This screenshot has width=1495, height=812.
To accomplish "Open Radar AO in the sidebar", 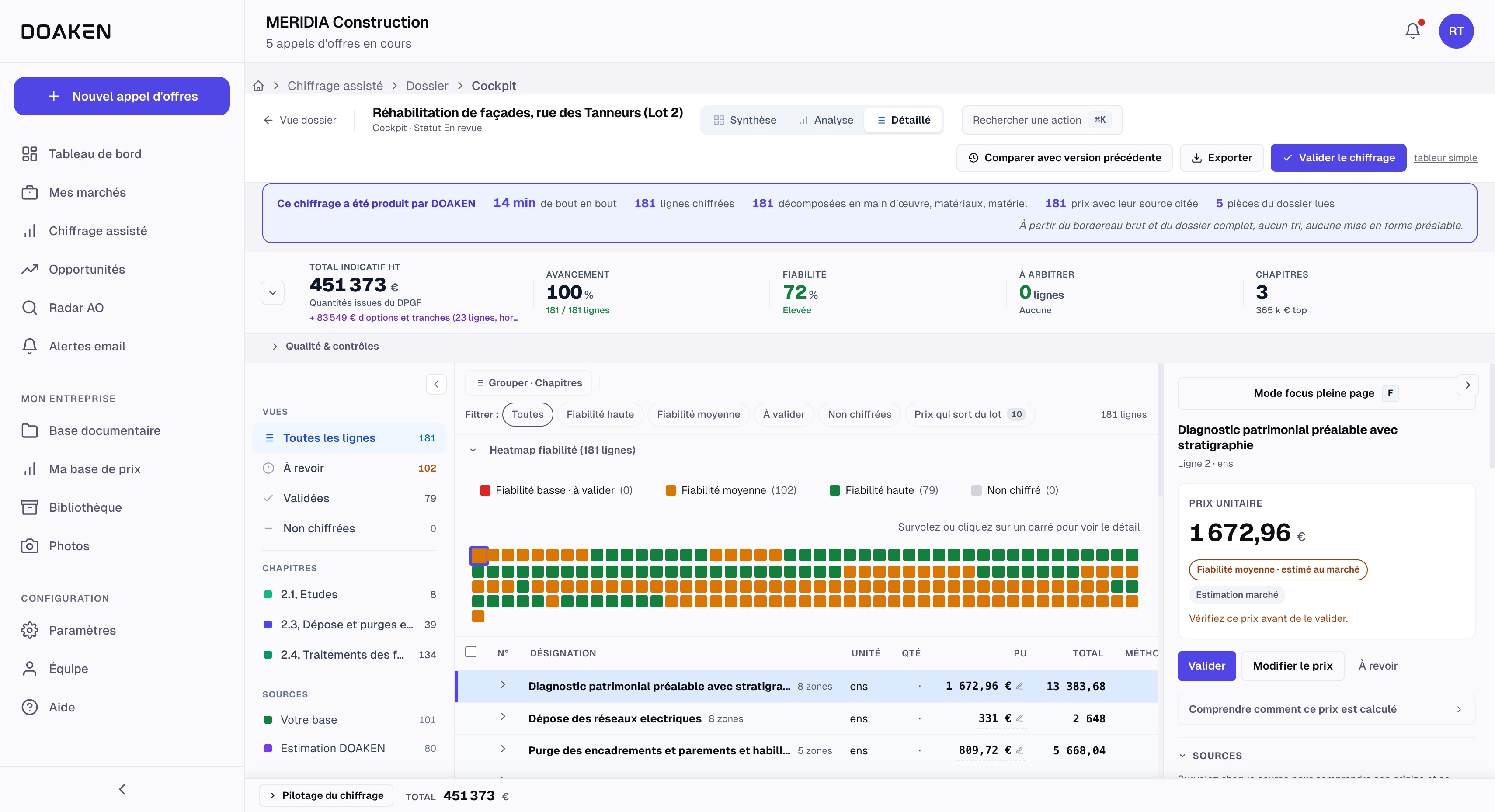I will (x=121, y=308).
